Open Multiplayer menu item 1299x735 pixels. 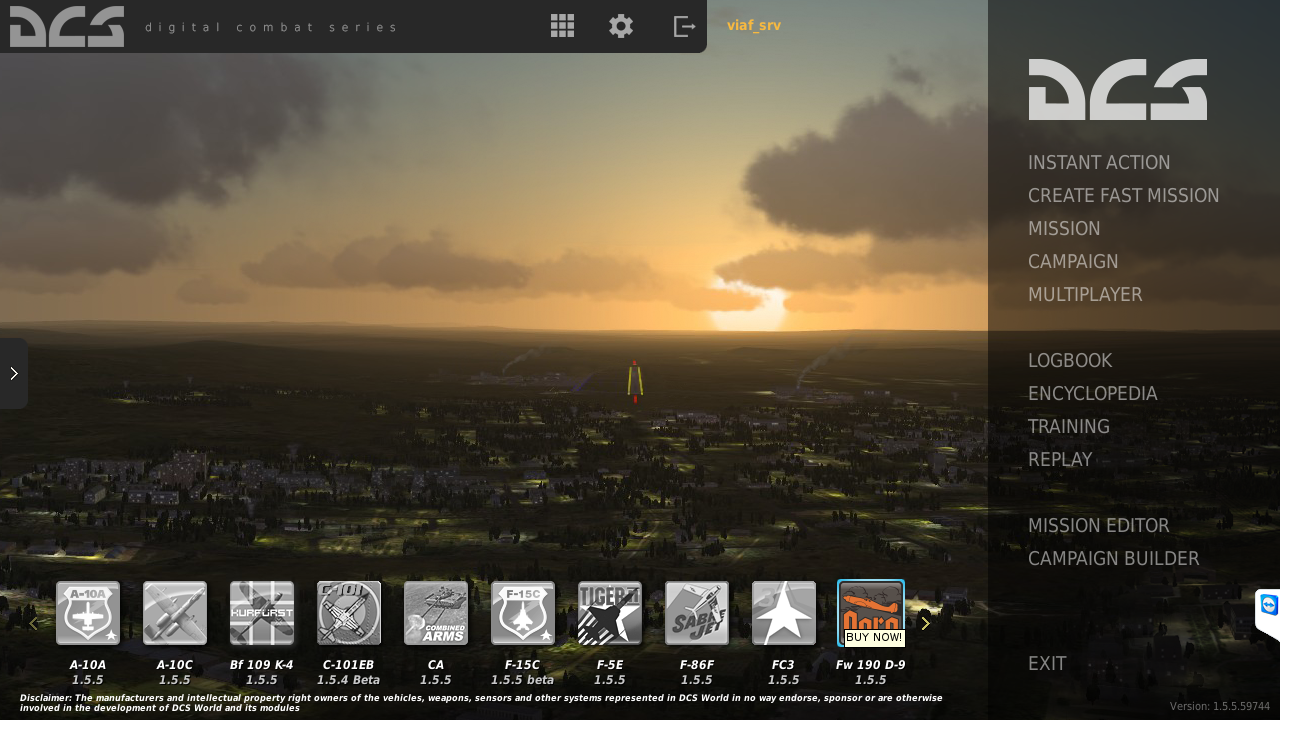coord(1085,295)
